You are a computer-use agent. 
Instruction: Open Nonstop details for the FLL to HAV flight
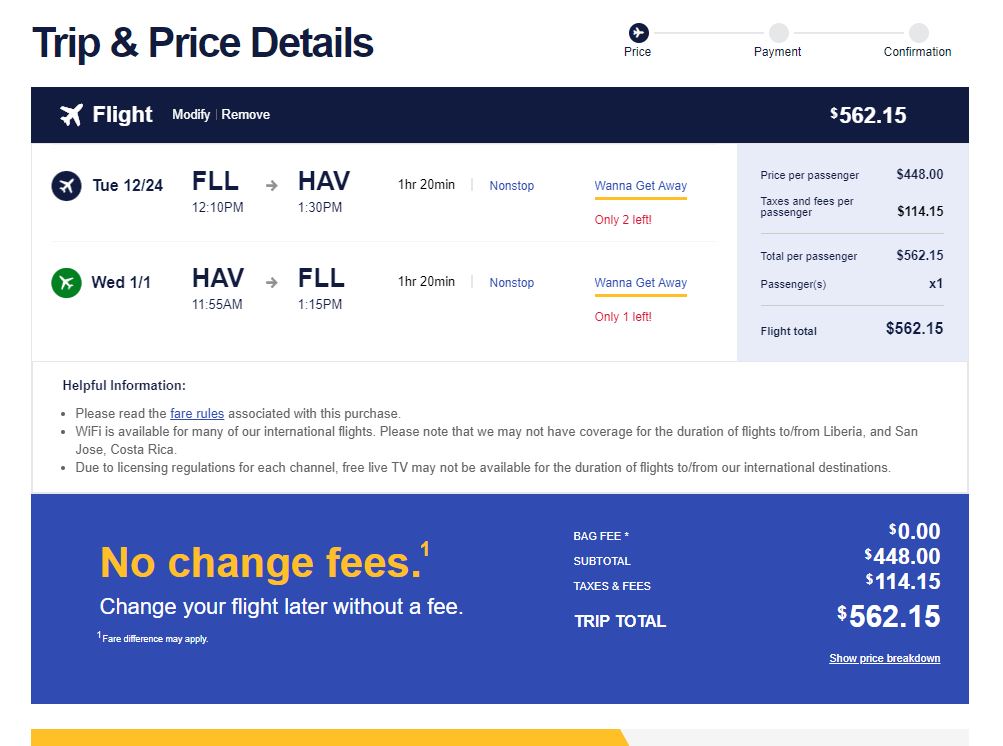[512, 186]
